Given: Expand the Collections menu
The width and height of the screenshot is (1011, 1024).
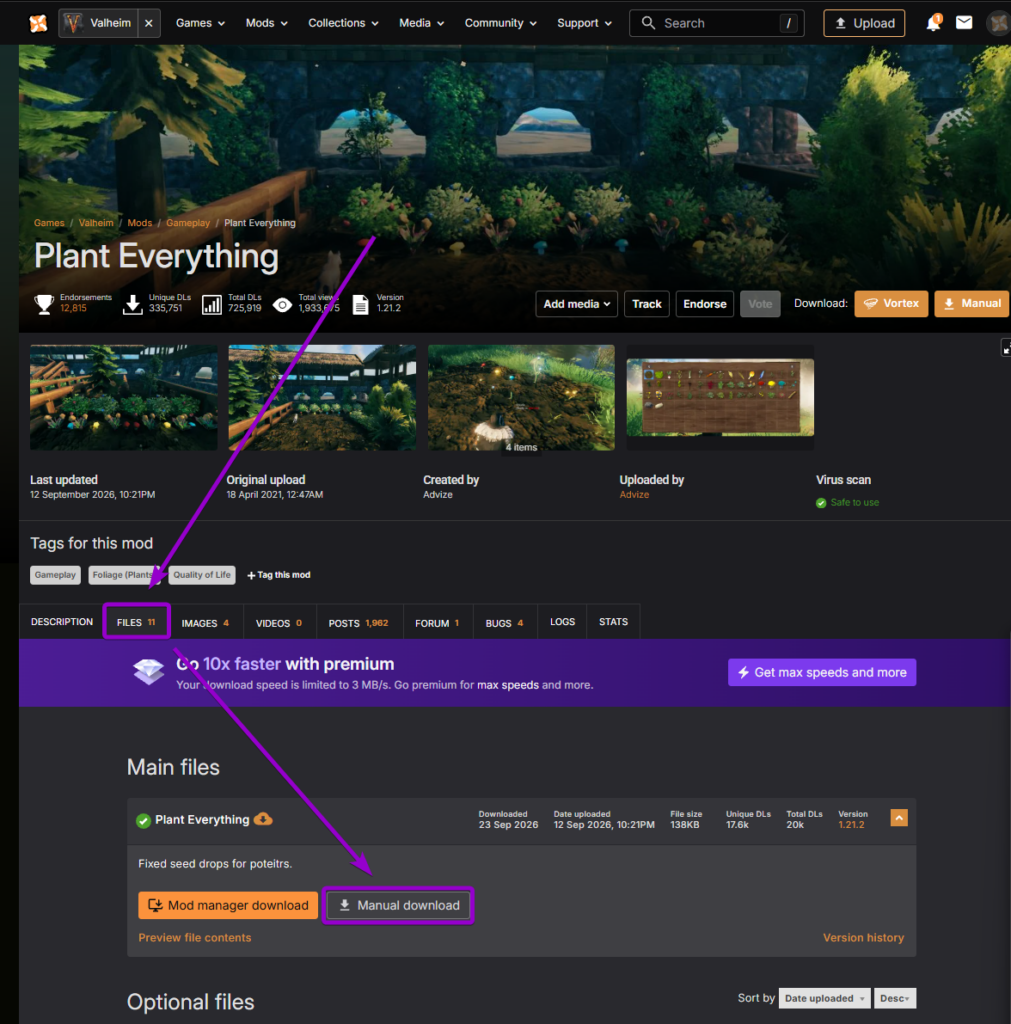Looking at the screenshot, I should (x=343, y=24).
